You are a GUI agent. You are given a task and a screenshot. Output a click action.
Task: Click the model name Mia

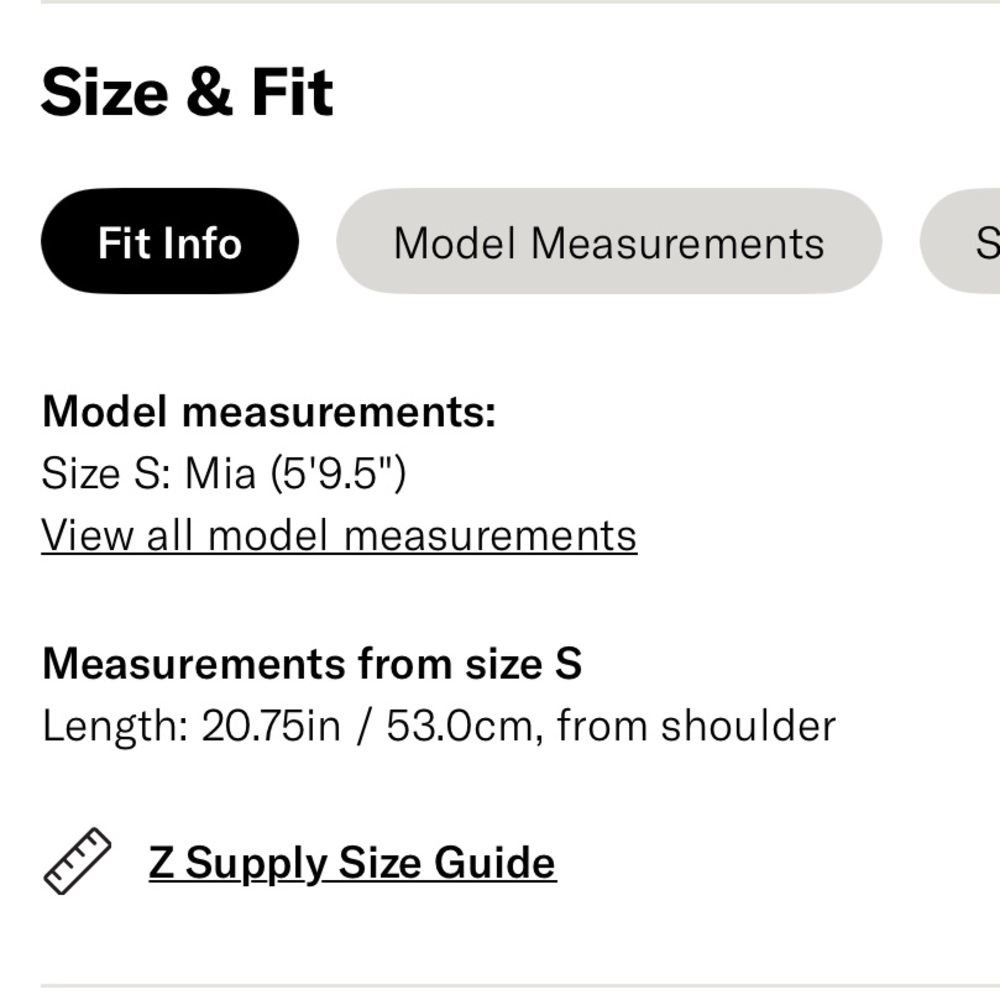220,473
